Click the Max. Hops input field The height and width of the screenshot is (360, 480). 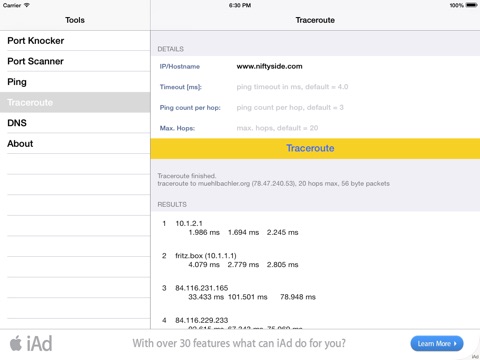click(x=277, y=128)
